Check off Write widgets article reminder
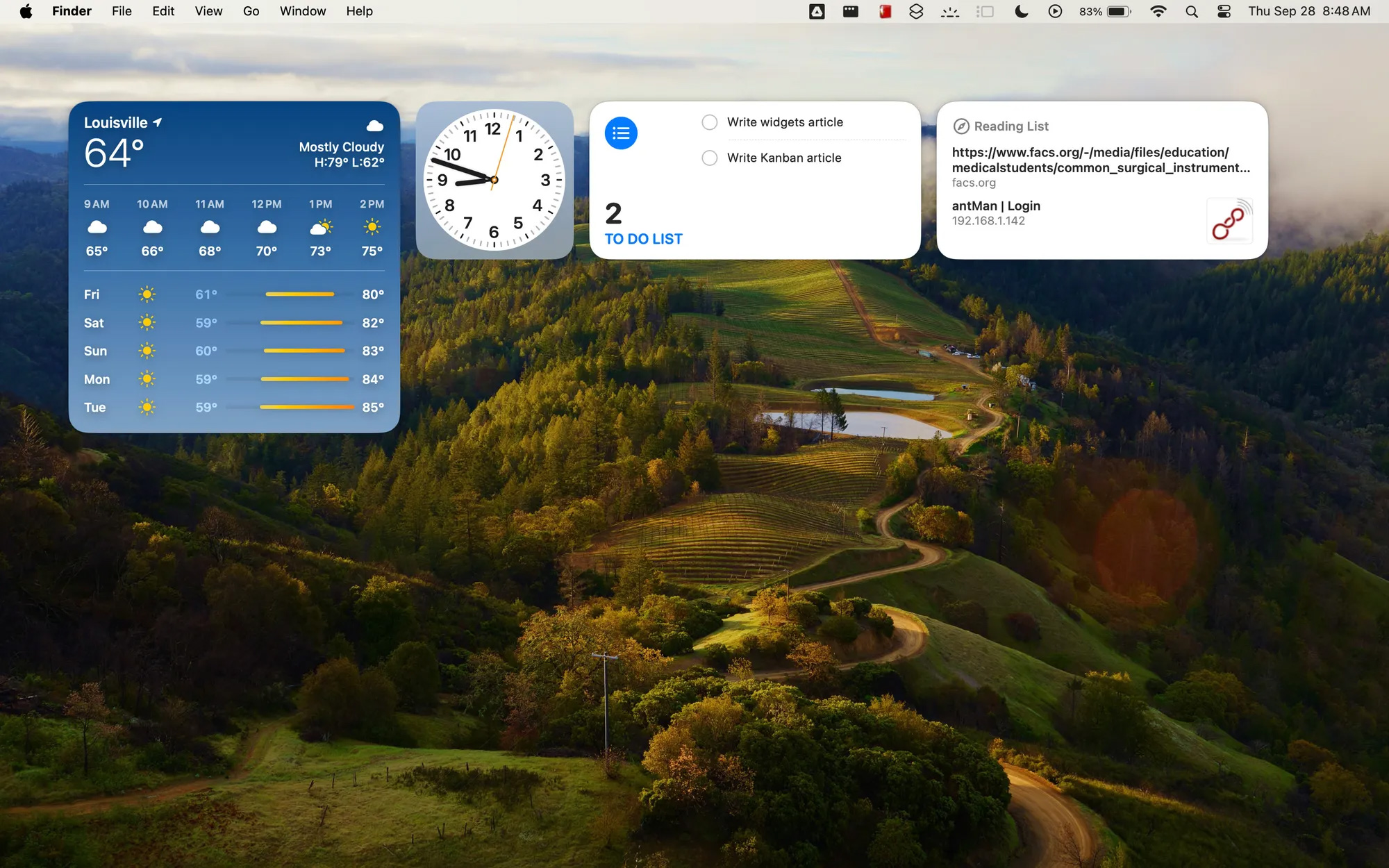 click(709, 122)
